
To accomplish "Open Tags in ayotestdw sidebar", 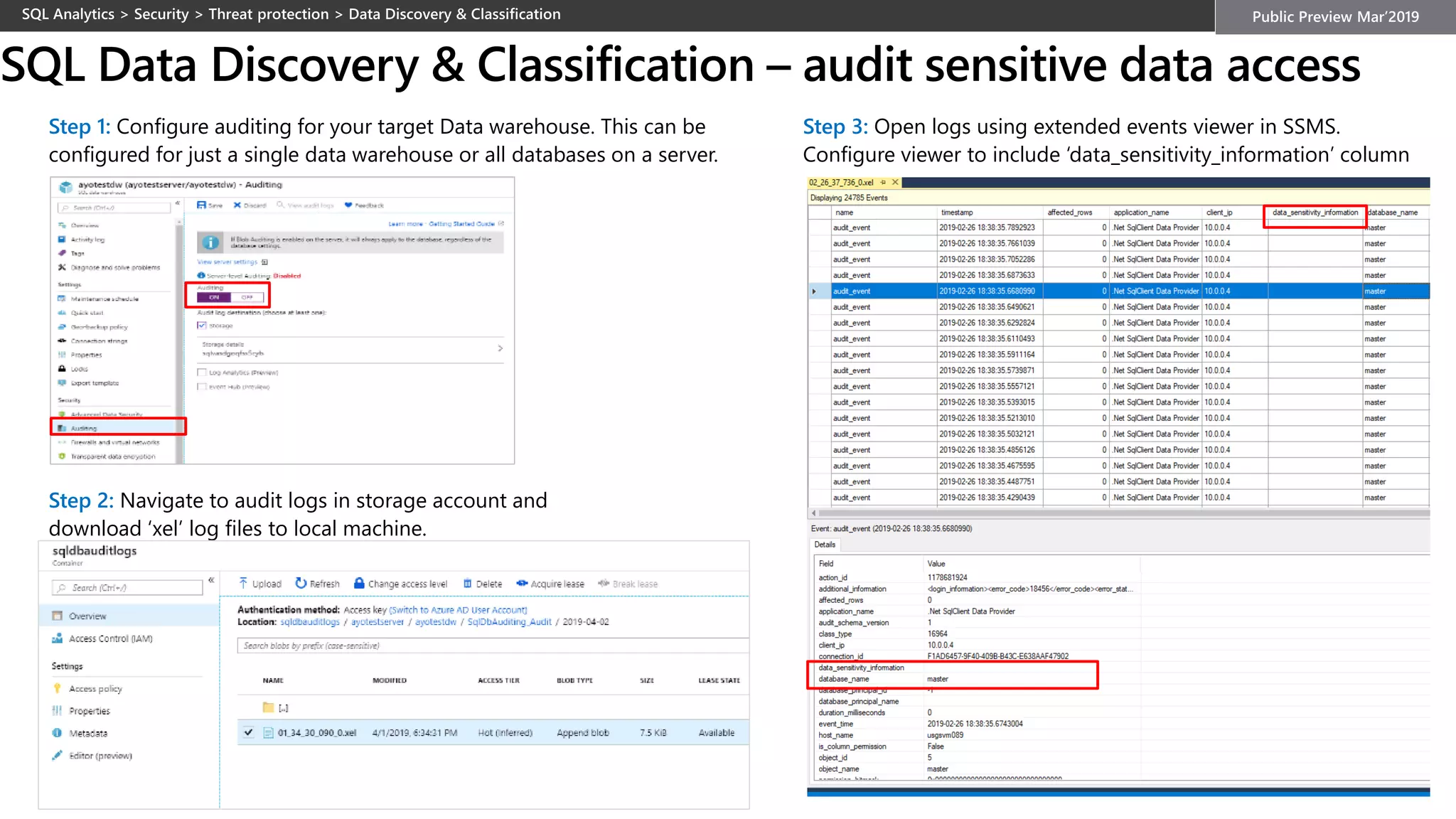I will 77,253.
